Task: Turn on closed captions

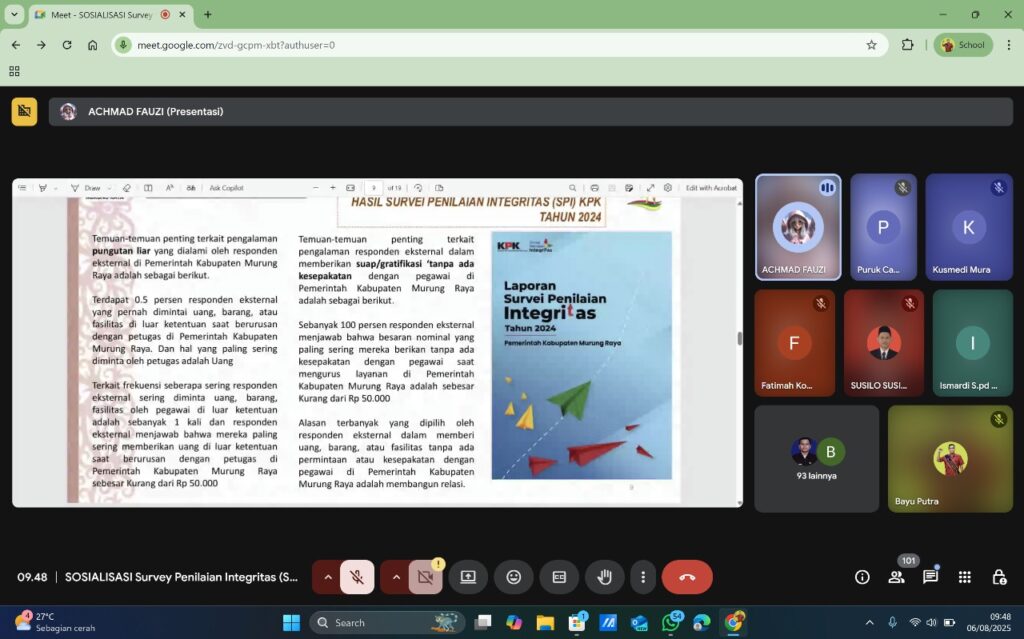Action: click(559, 577)
